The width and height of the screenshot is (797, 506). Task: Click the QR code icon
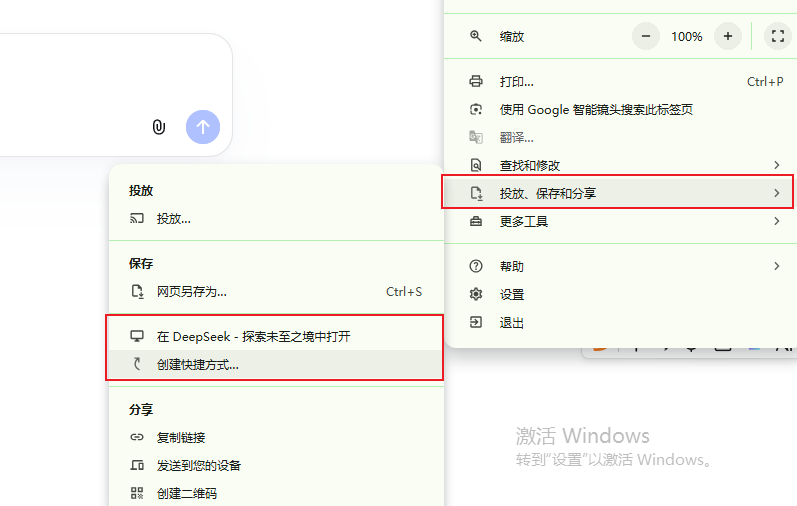(x=137, y=493)
